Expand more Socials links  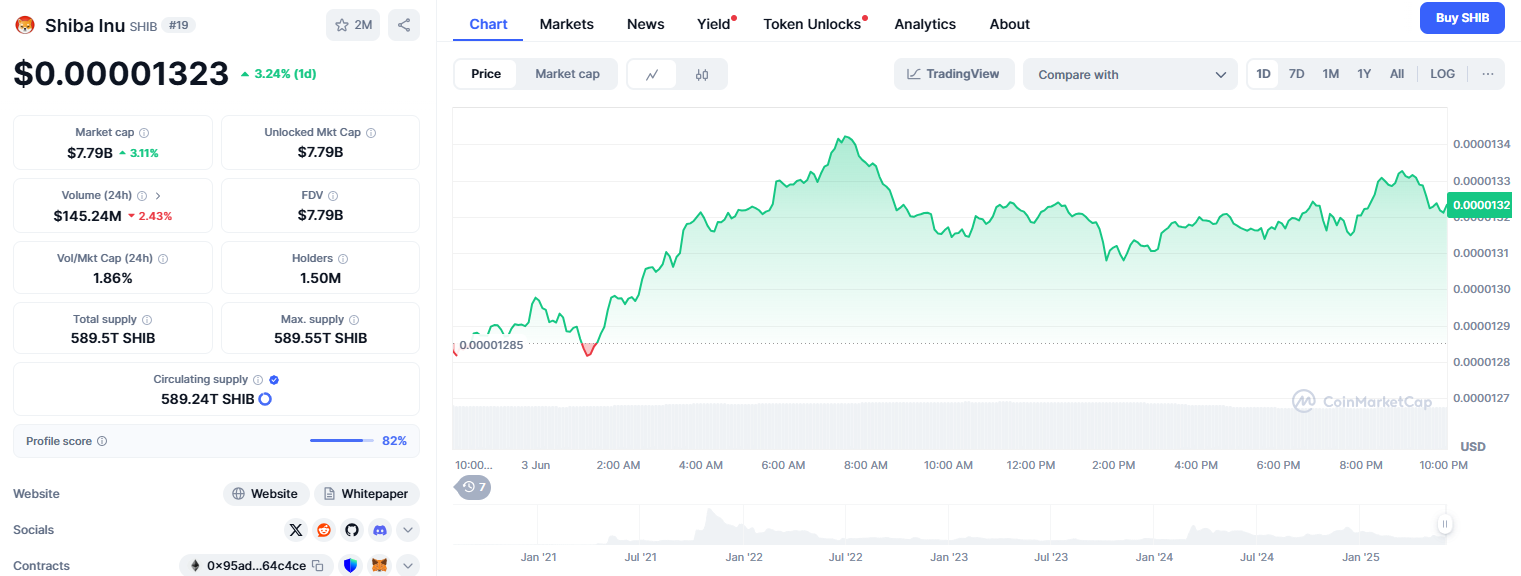pos(408,530)
